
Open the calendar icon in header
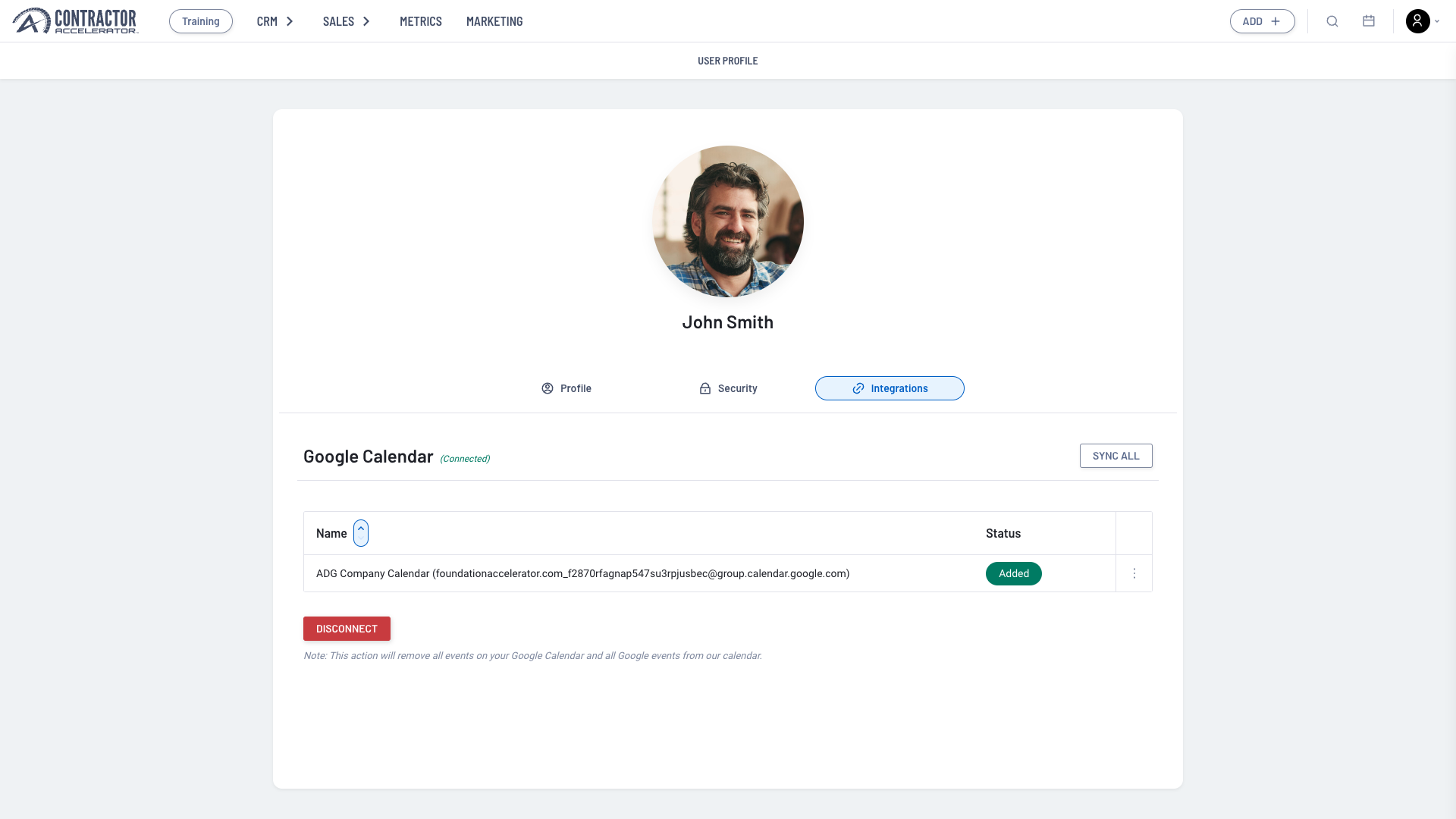click(x=1369, y=21)
